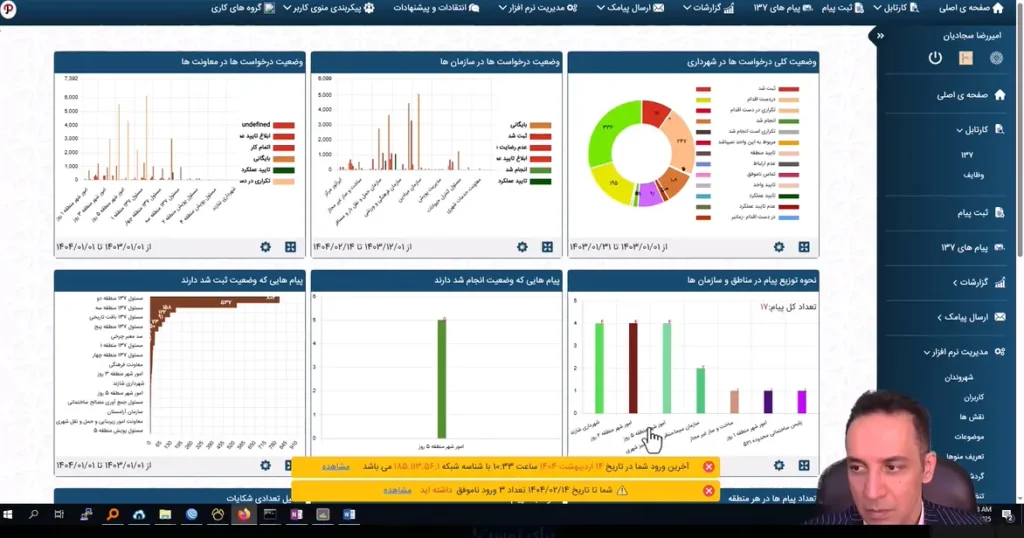This screenshot has height=538, width=1024.
Task: Open gear settings of 'وضعیت کلی درخواست ها در شهرداری' panel
Action: click(779, 247)
